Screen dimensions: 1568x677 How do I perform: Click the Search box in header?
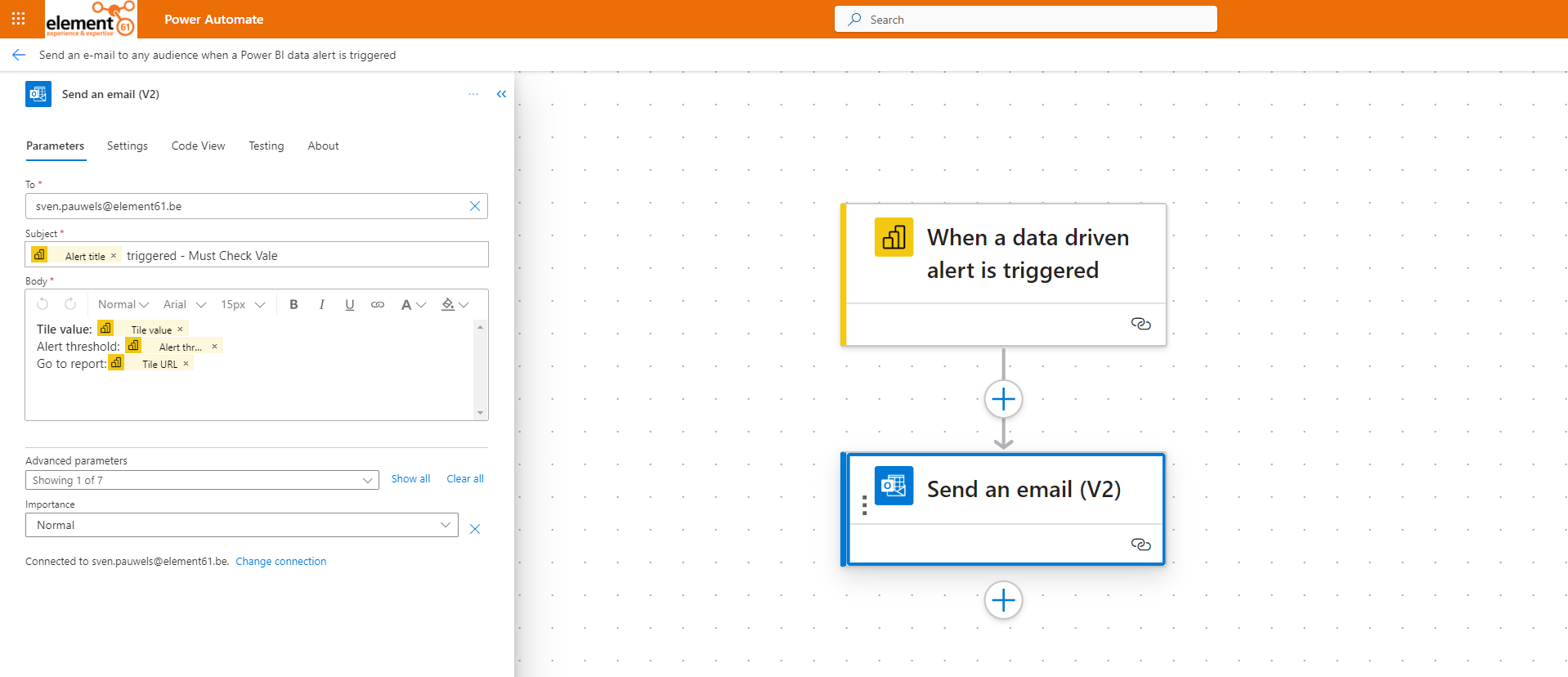pyautogui.click(x=1025, y=19)
